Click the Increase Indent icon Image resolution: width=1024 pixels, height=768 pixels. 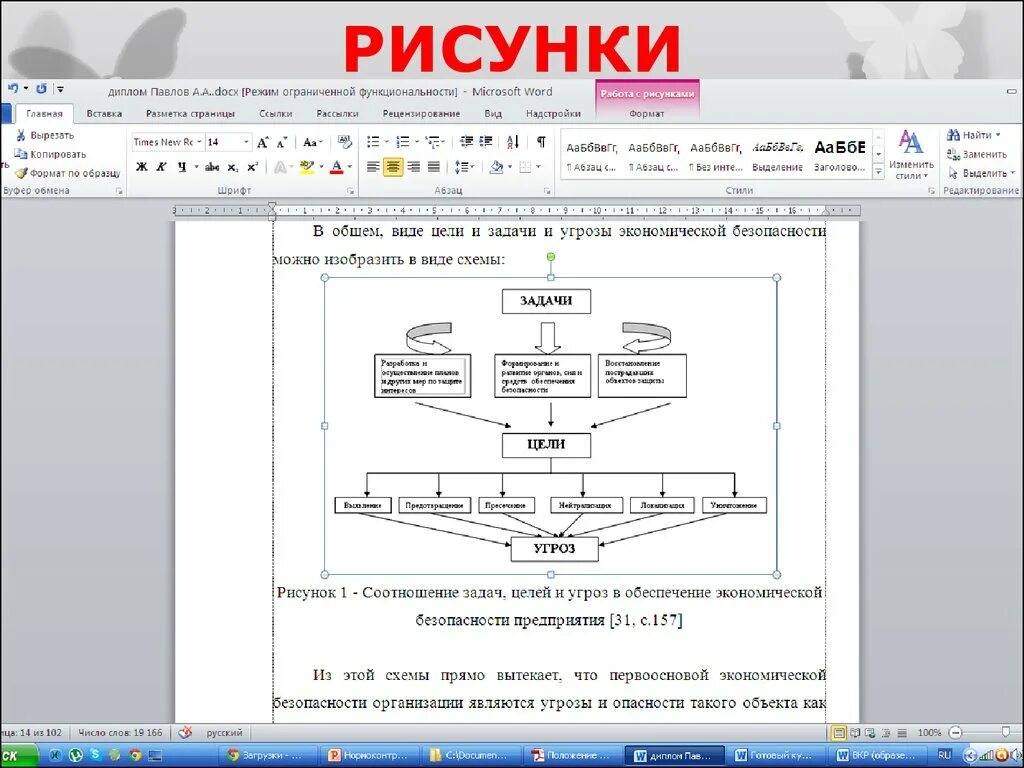click(486, 142)
